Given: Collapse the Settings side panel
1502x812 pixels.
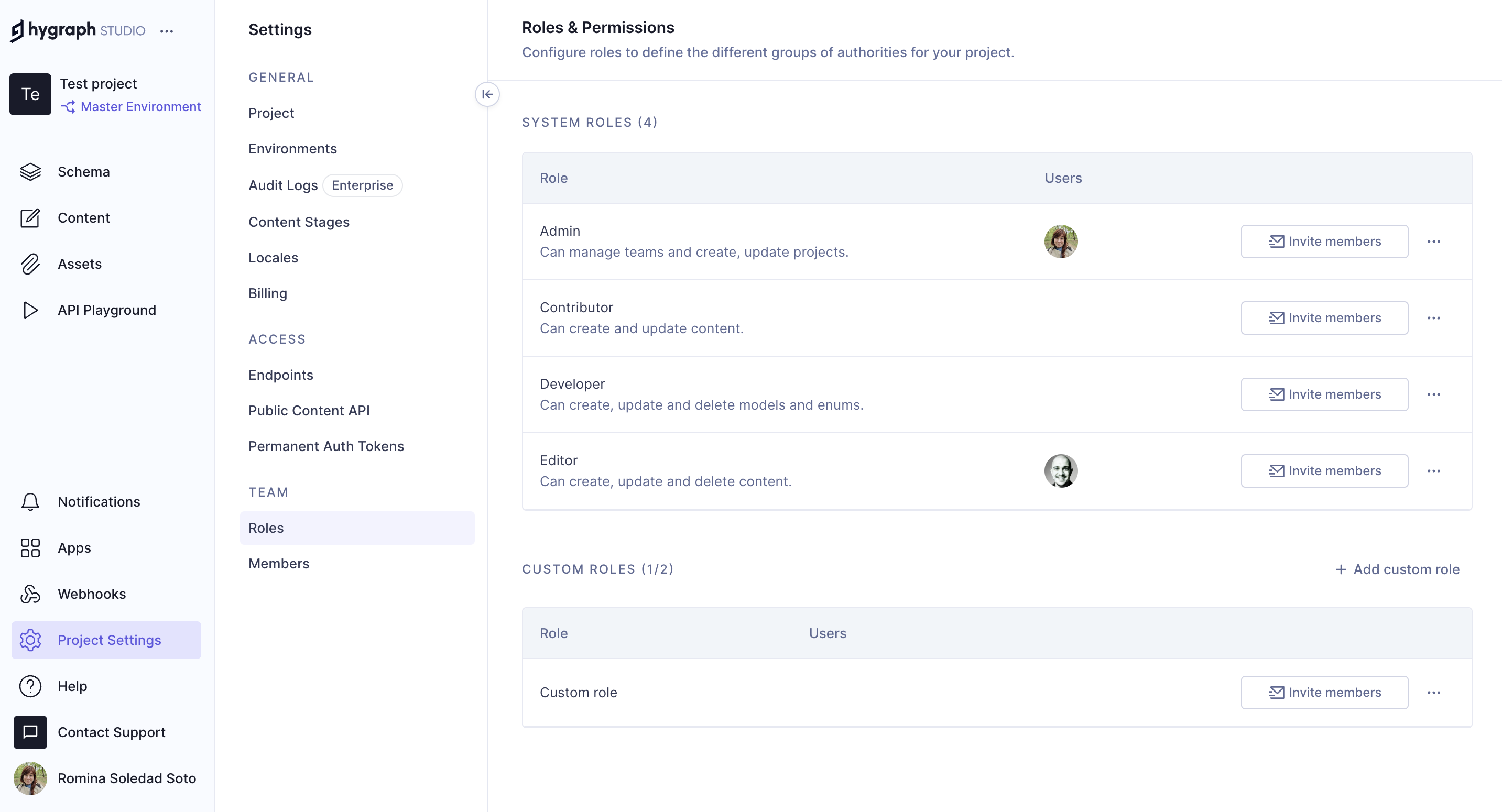Looking at the screenshot, I should click(x=487, y=94).
